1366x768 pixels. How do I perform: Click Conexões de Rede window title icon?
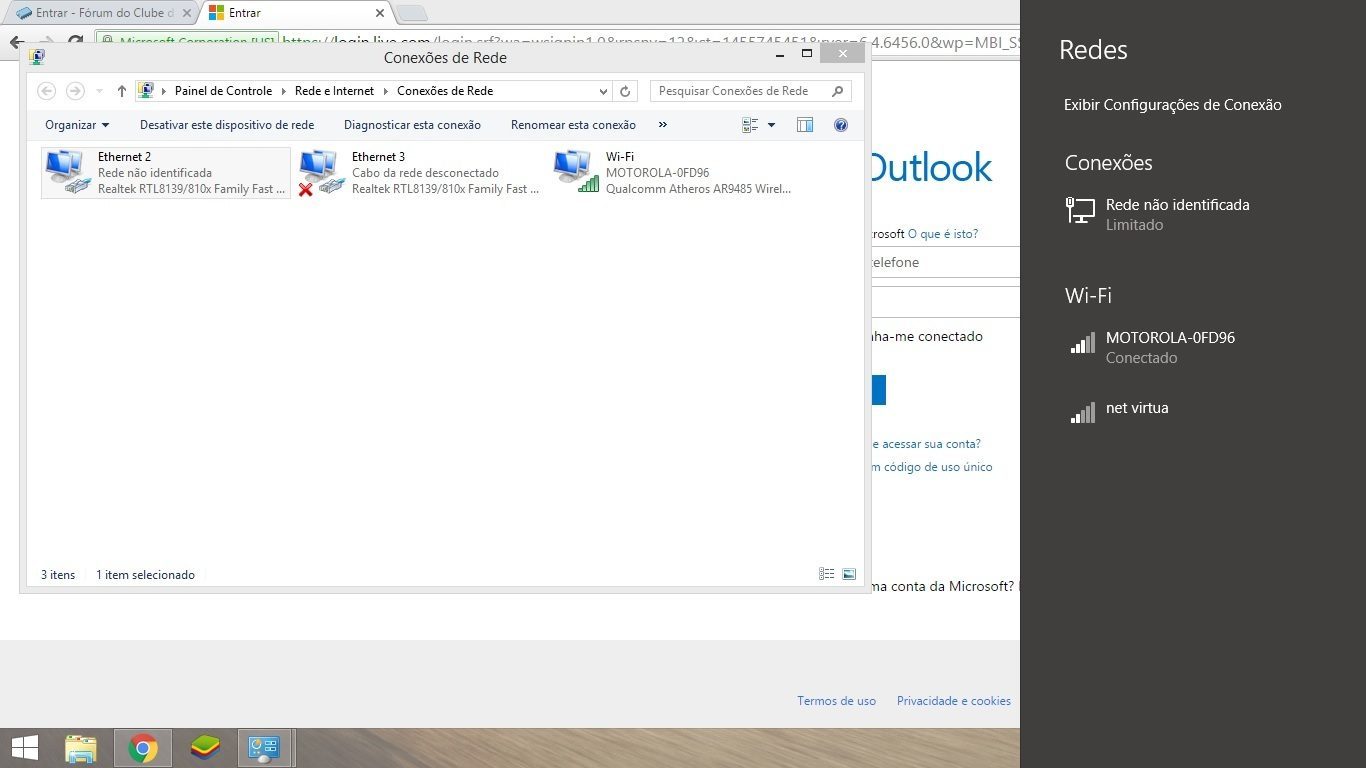point(37,57)
